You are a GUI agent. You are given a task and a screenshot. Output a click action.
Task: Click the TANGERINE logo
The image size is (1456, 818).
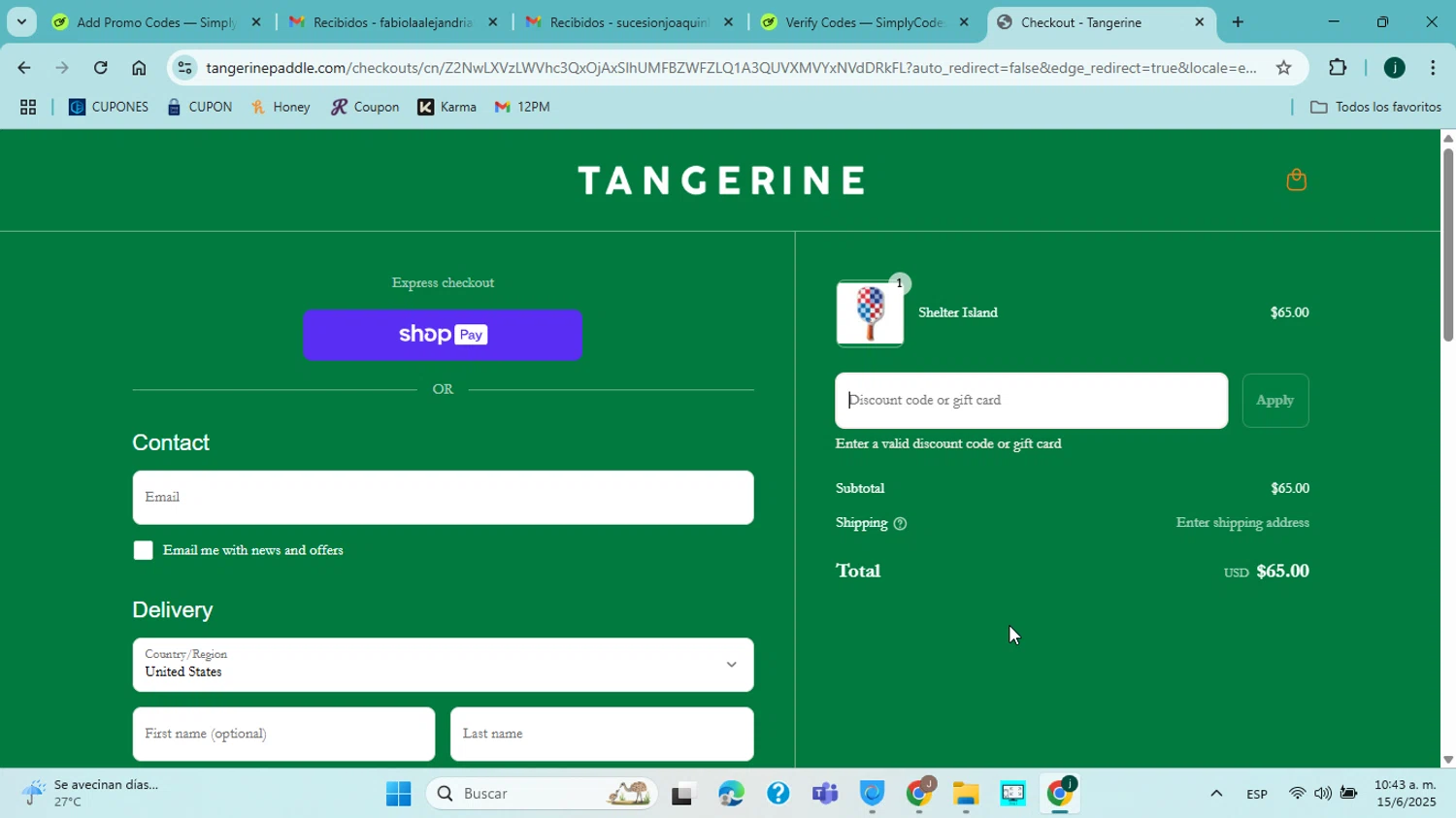(x=721, y=180)
